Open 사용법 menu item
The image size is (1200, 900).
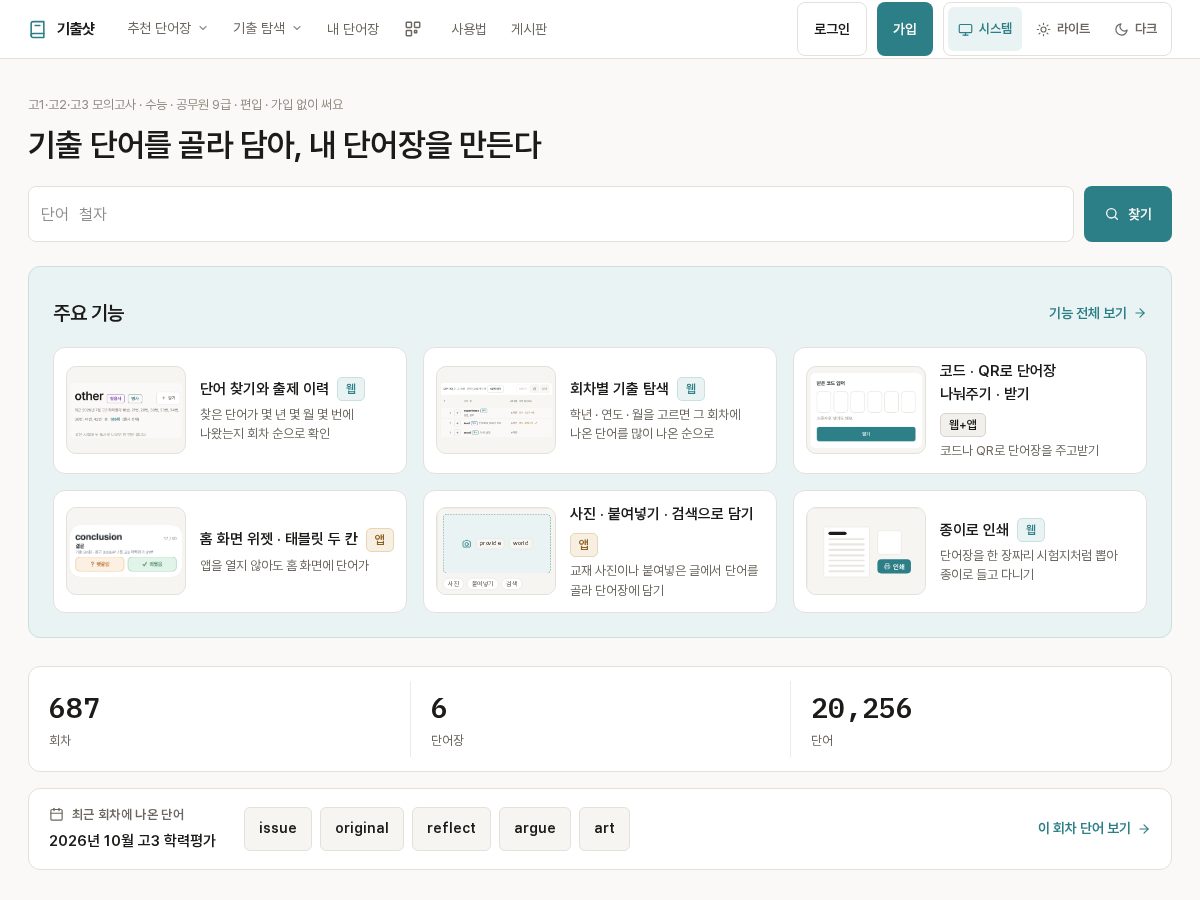pyautogui.click(x=469, y=29)
